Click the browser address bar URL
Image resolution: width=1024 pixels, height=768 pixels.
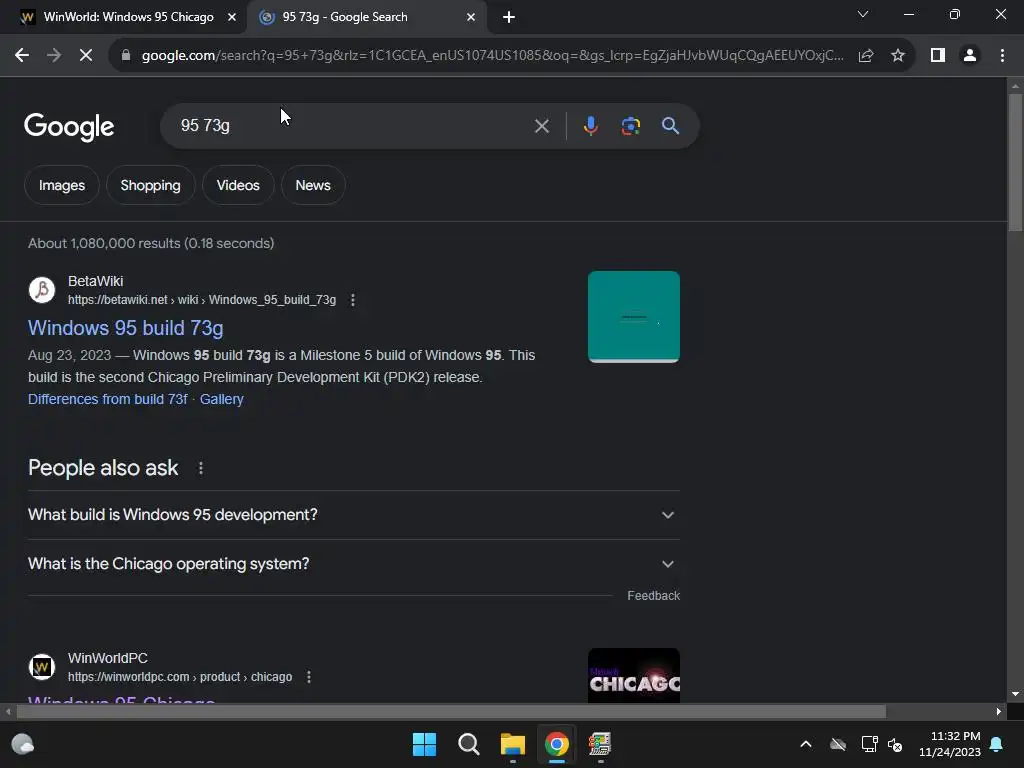coord(492,56)
